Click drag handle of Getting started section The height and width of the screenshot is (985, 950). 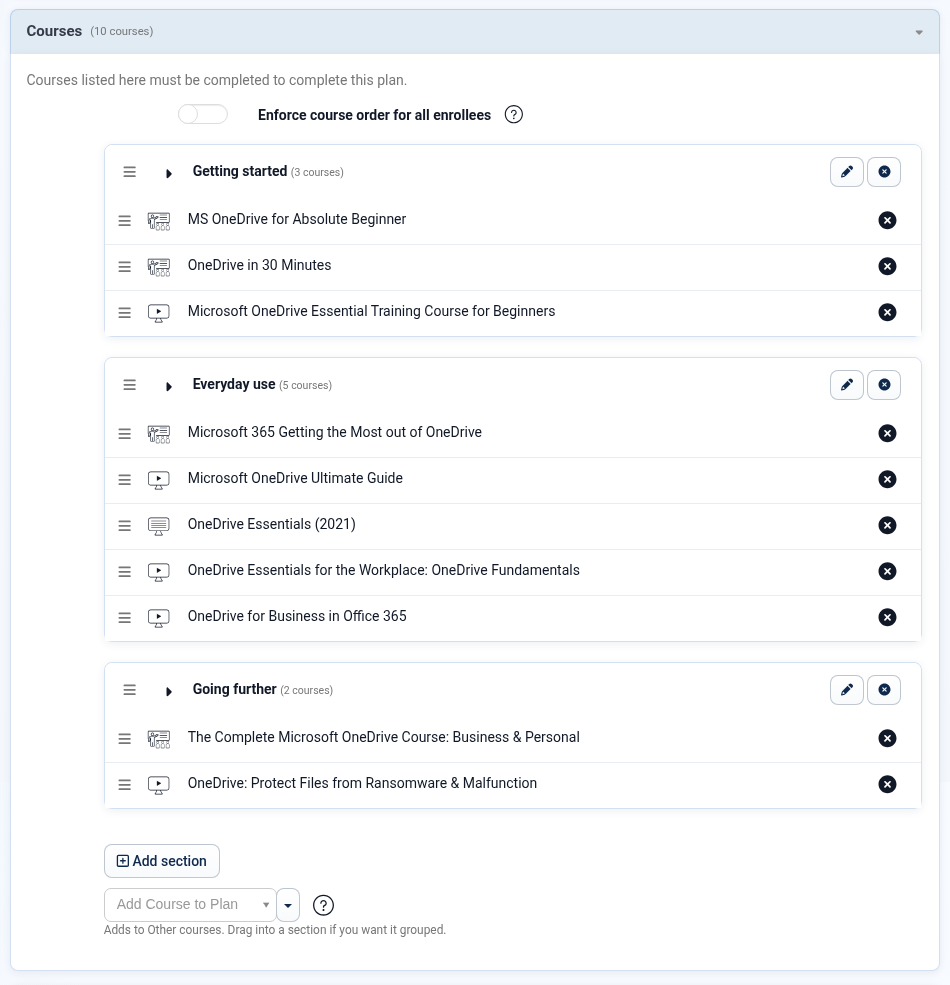129,172
